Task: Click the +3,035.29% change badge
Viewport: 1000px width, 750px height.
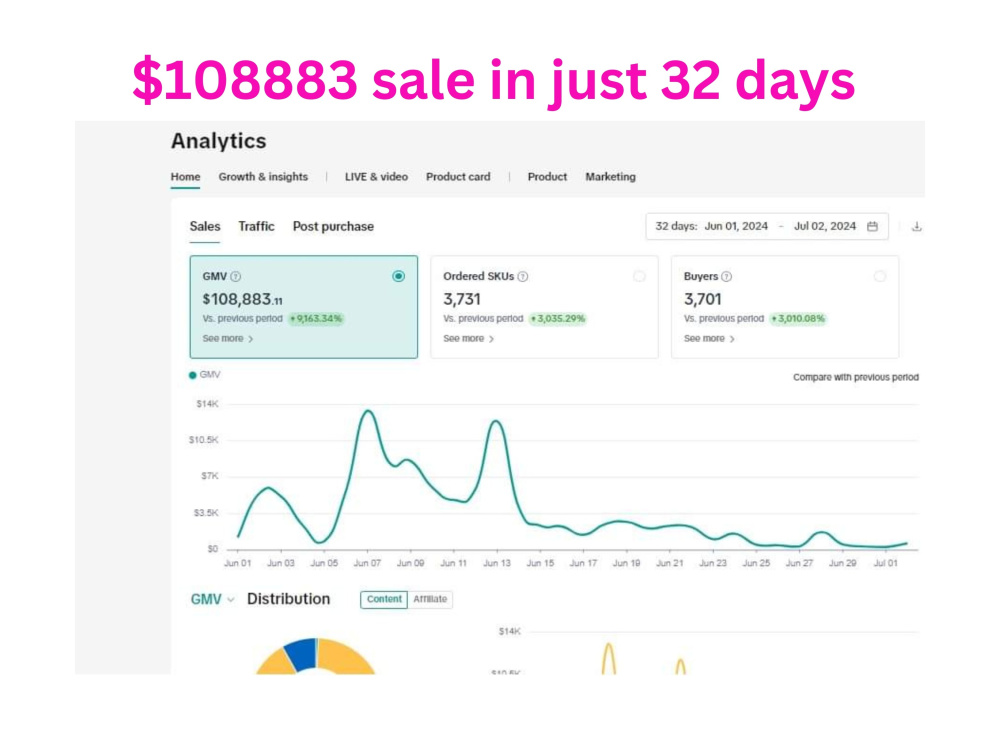Action: point(557,319)
